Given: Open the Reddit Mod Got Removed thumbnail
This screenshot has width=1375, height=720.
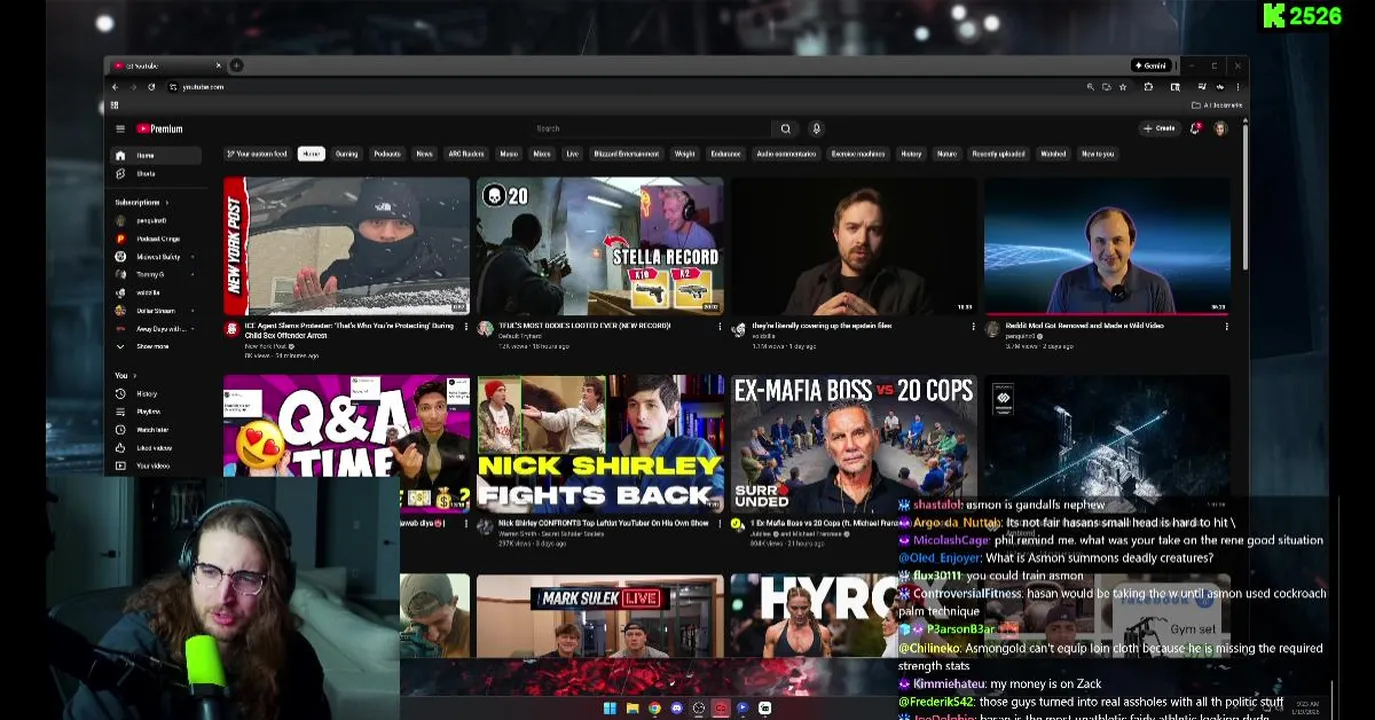Looking at the screenshot, I should click(x=1108, y=246).
